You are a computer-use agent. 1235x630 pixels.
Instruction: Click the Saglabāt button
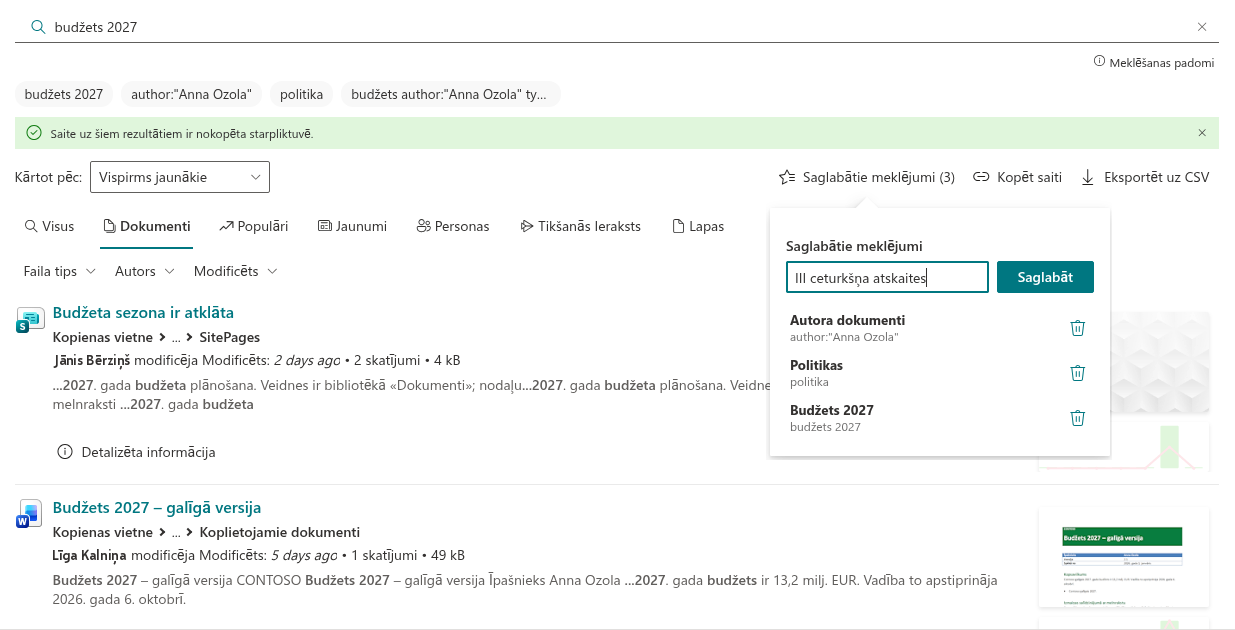click(x=1045, y=277)
